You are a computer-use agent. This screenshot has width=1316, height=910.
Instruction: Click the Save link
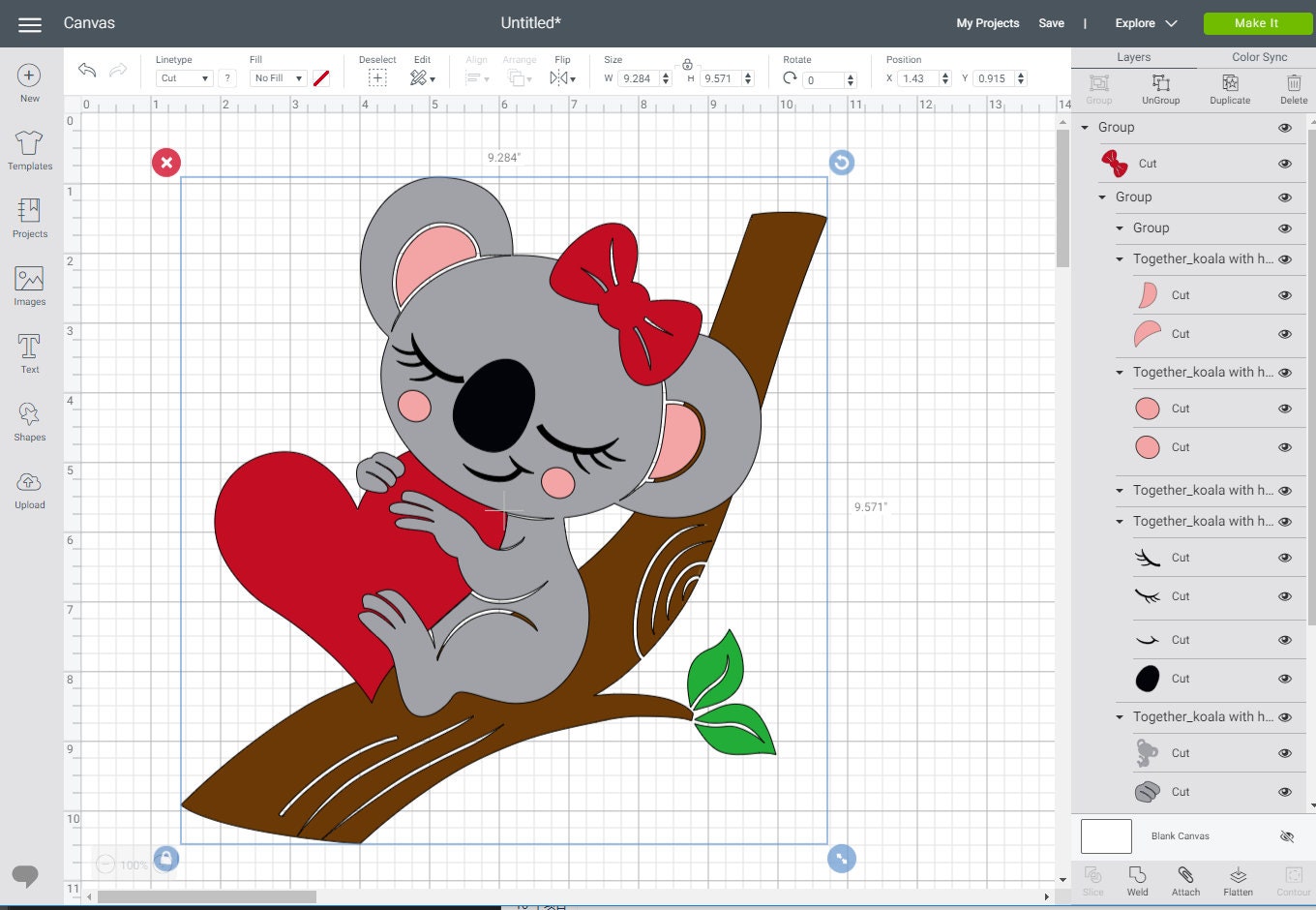1051,23
